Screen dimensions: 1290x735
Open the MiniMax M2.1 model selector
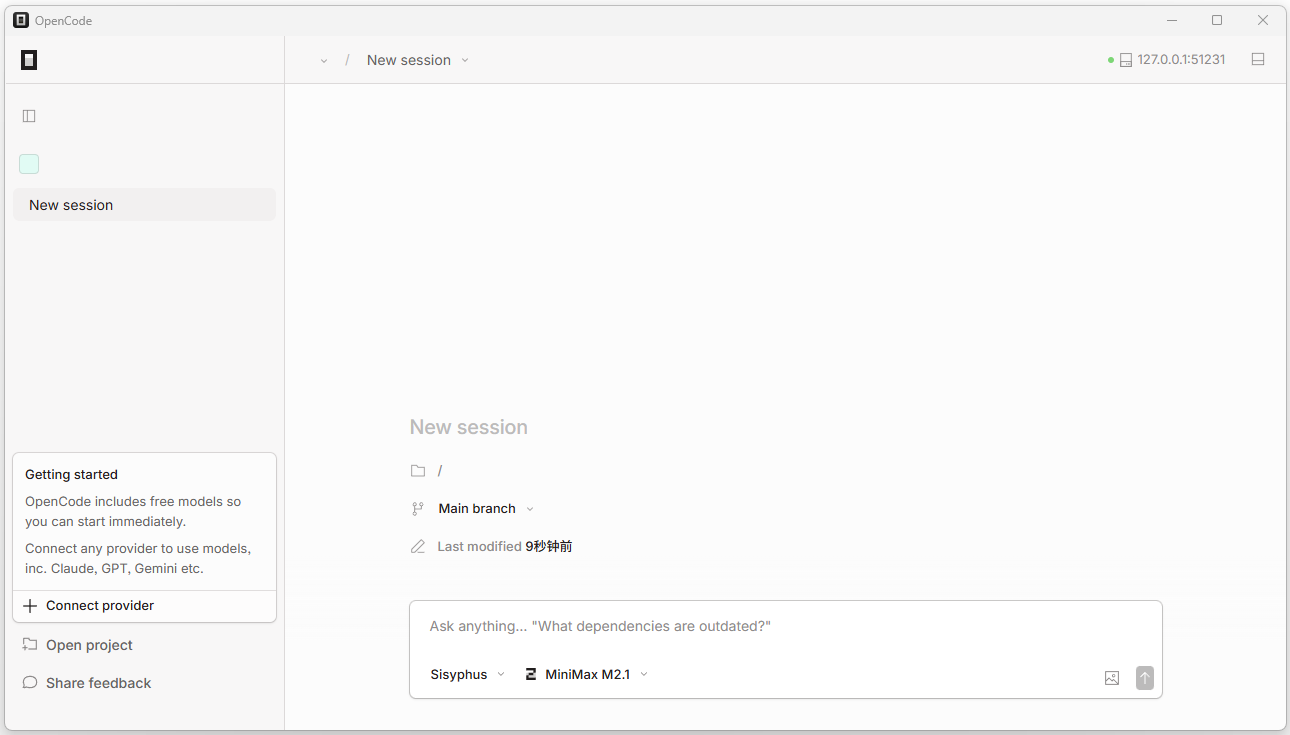click(587, 675)
